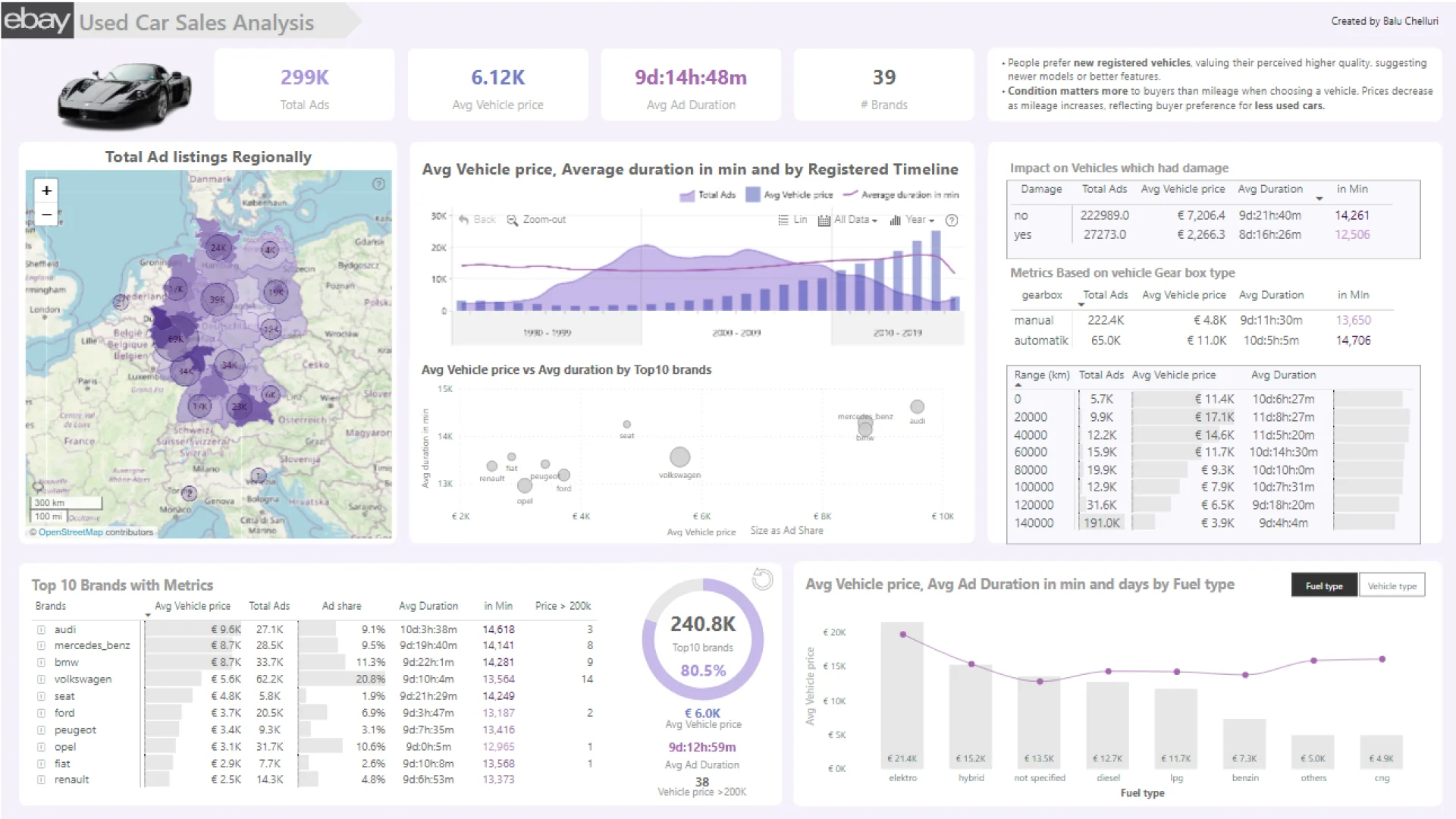Switch to Fuel type view
Viewport: 1456px width, 819px height.
[x=1324, y=585]
